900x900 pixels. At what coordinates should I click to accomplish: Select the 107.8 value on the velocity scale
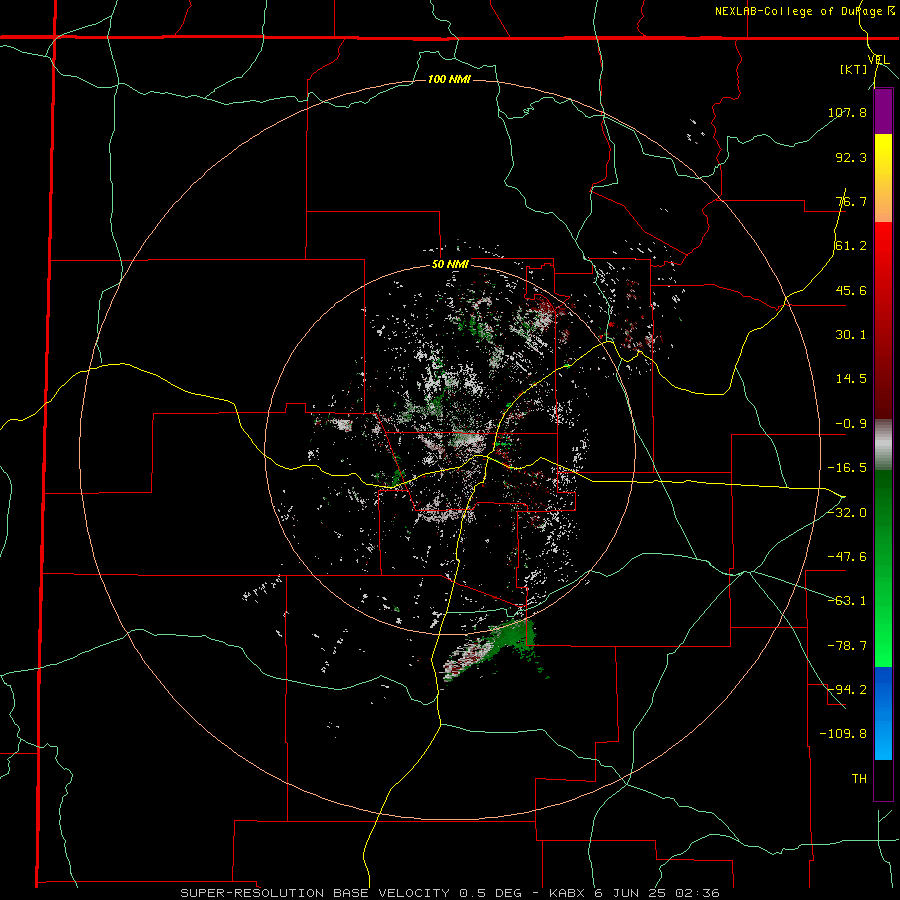click(847, 112)
